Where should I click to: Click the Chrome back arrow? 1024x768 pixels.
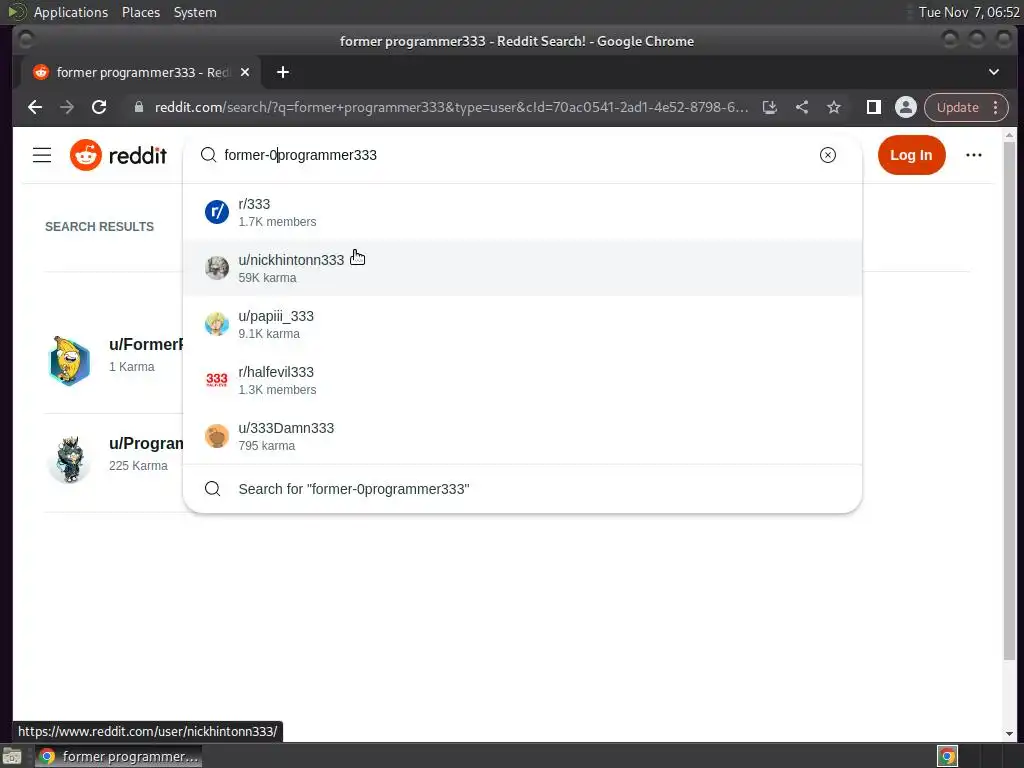tap(35, 107)
